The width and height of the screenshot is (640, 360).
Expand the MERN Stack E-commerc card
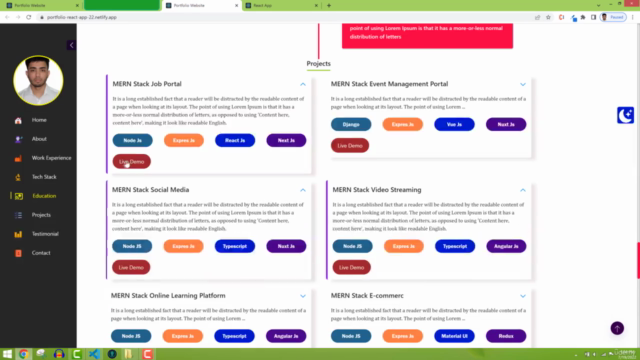click(523, 296)
